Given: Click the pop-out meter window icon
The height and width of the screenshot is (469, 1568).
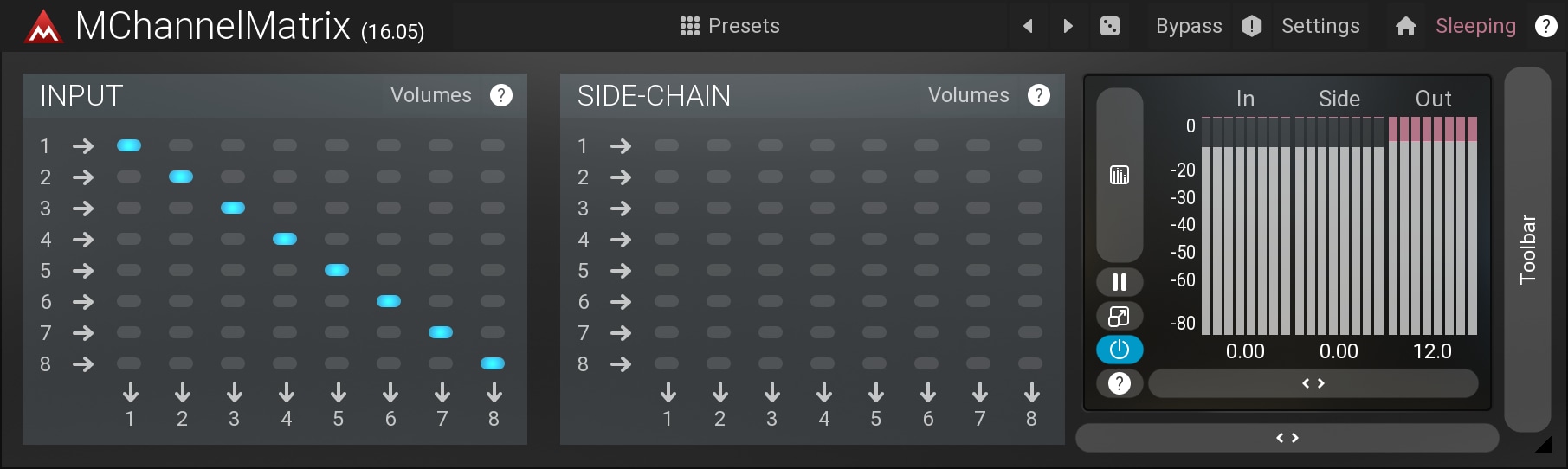Looking at the screenshot, I should tap(1120, 316).
